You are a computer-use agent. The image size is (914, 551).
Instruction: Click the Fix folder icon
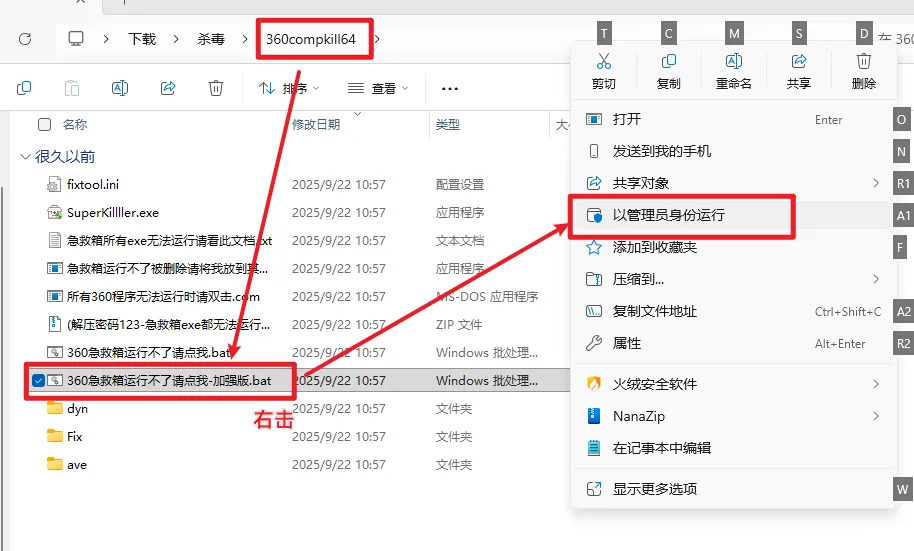(55, 436)
